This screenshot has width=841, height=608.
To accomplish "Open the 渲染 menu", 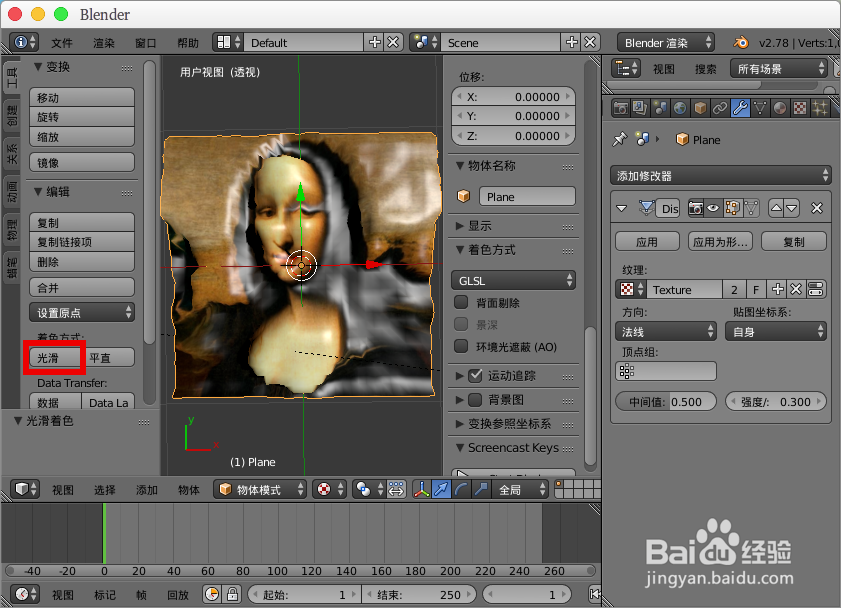I will point(104,43).
